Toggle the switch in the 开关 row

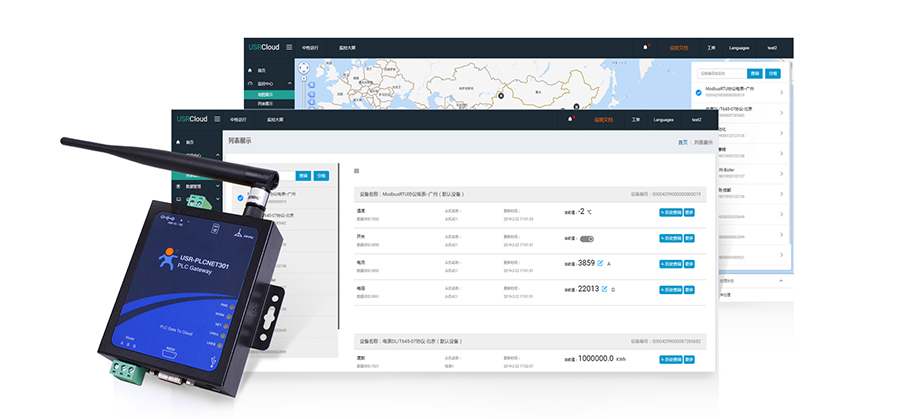[587, 239]
